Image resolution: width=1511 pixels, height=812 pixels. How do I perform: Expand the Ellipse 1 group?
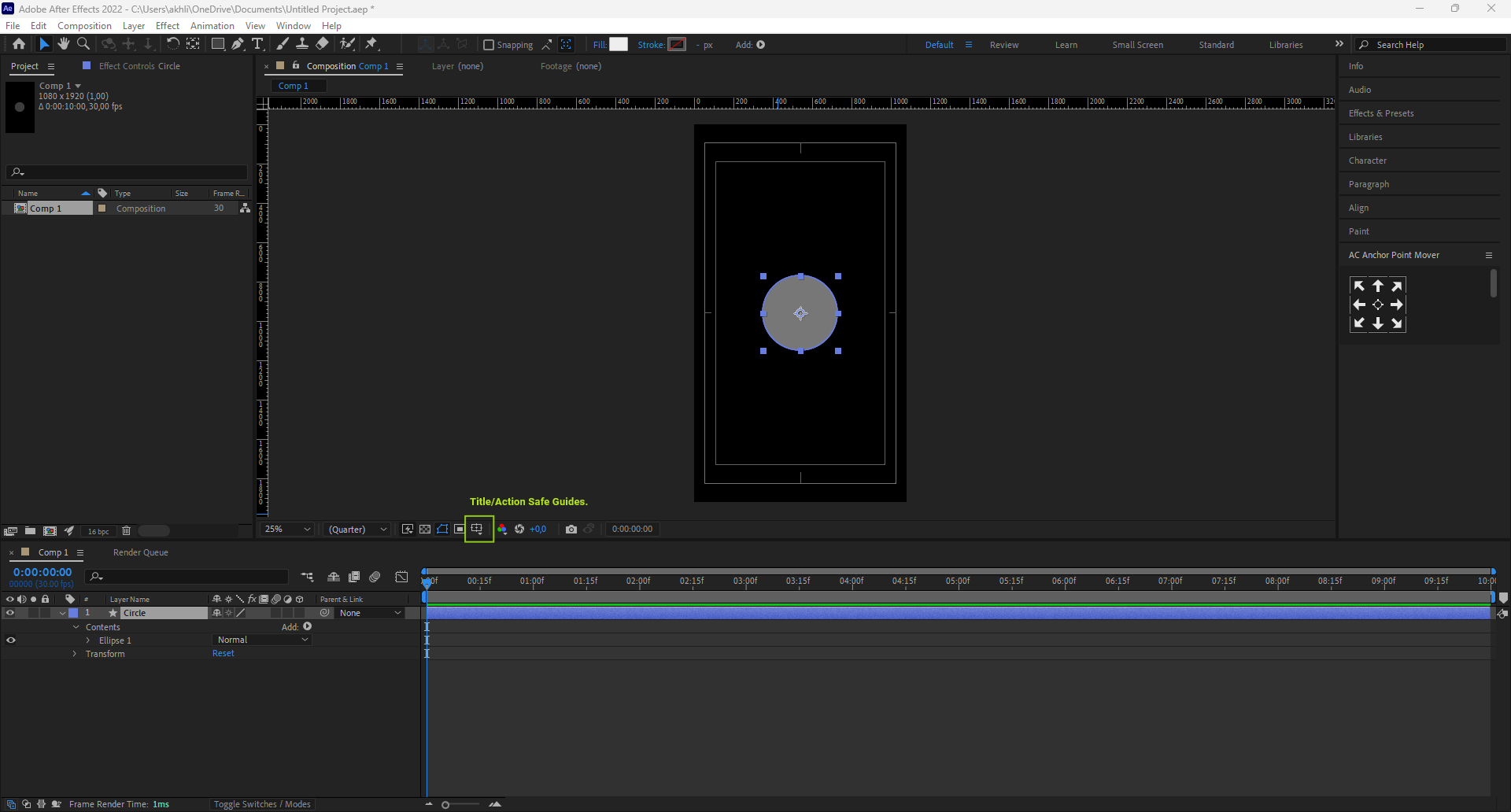(88, 640)
